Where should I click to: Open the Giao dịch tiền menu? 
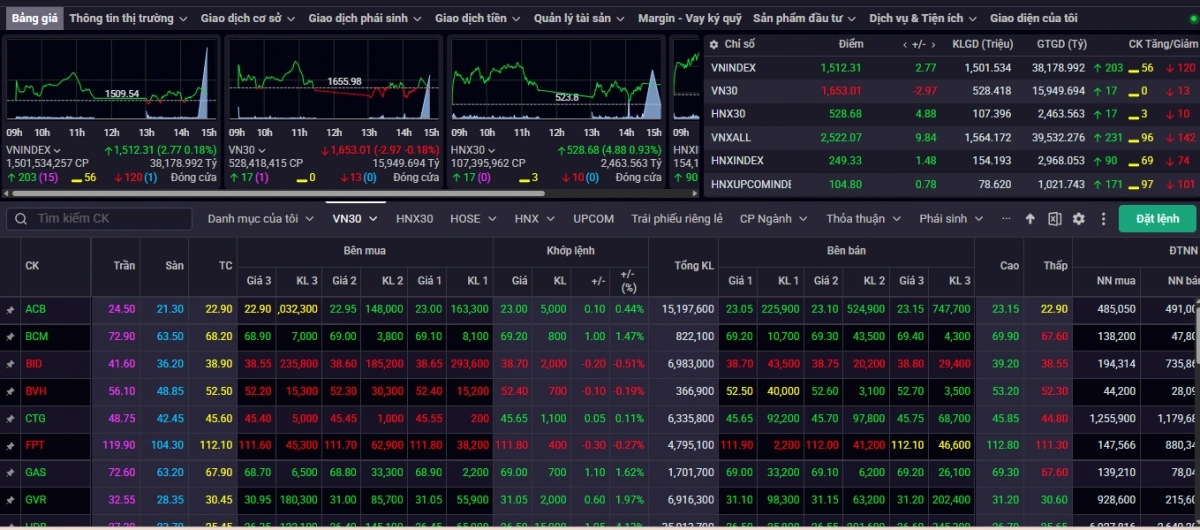click(x=478, y=18)
